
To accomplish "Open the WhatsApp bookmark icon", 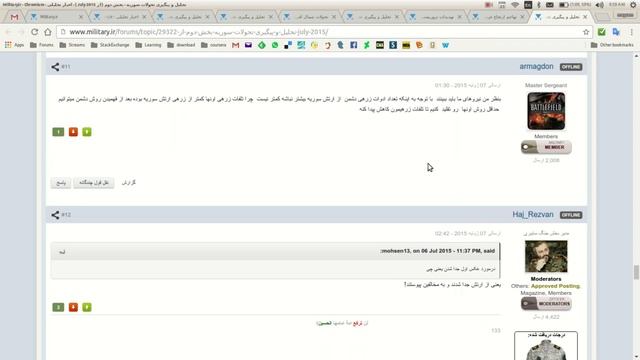I will tap(275, 45).
